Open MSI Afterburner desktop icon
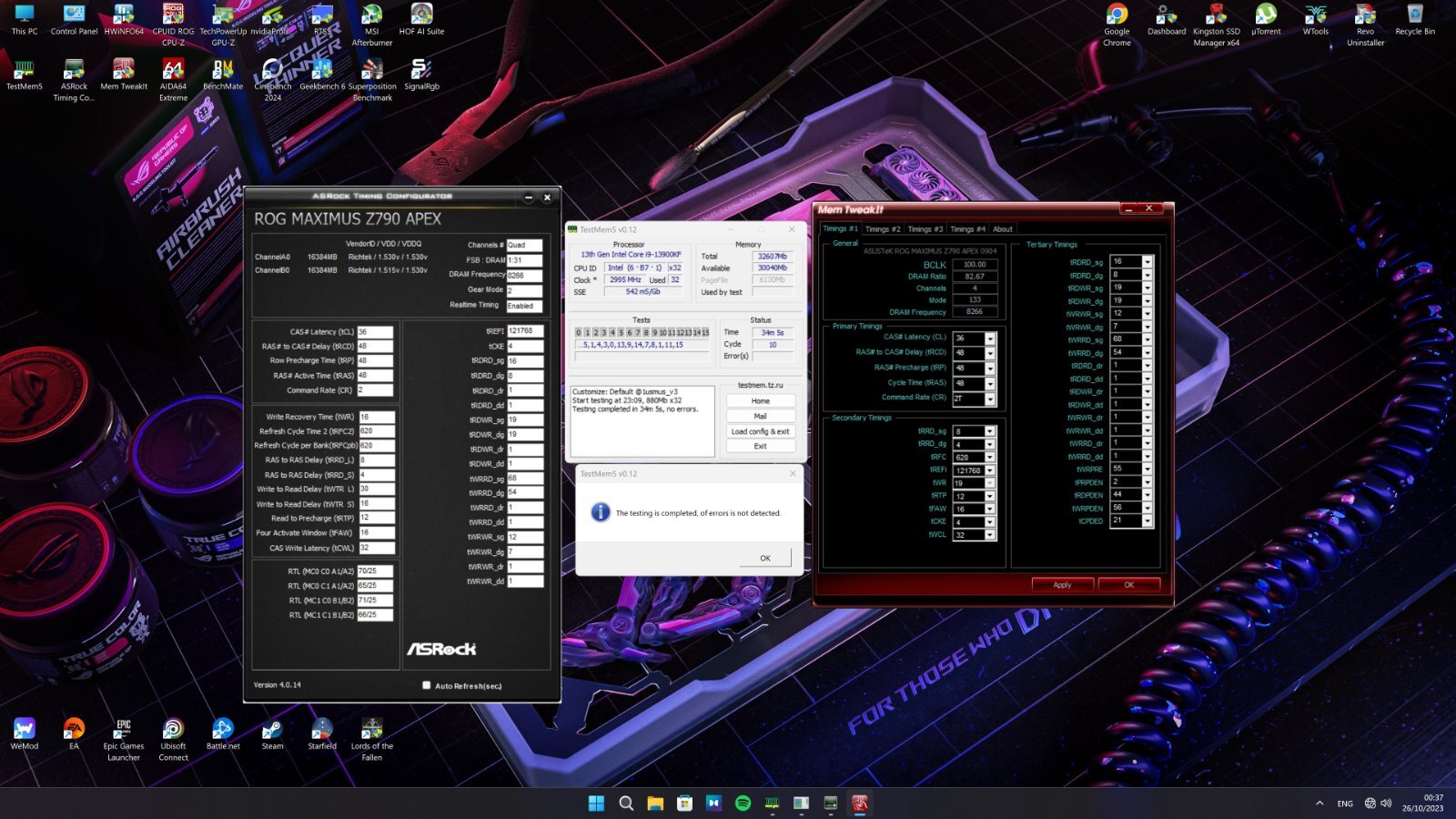 click(372, 25)
